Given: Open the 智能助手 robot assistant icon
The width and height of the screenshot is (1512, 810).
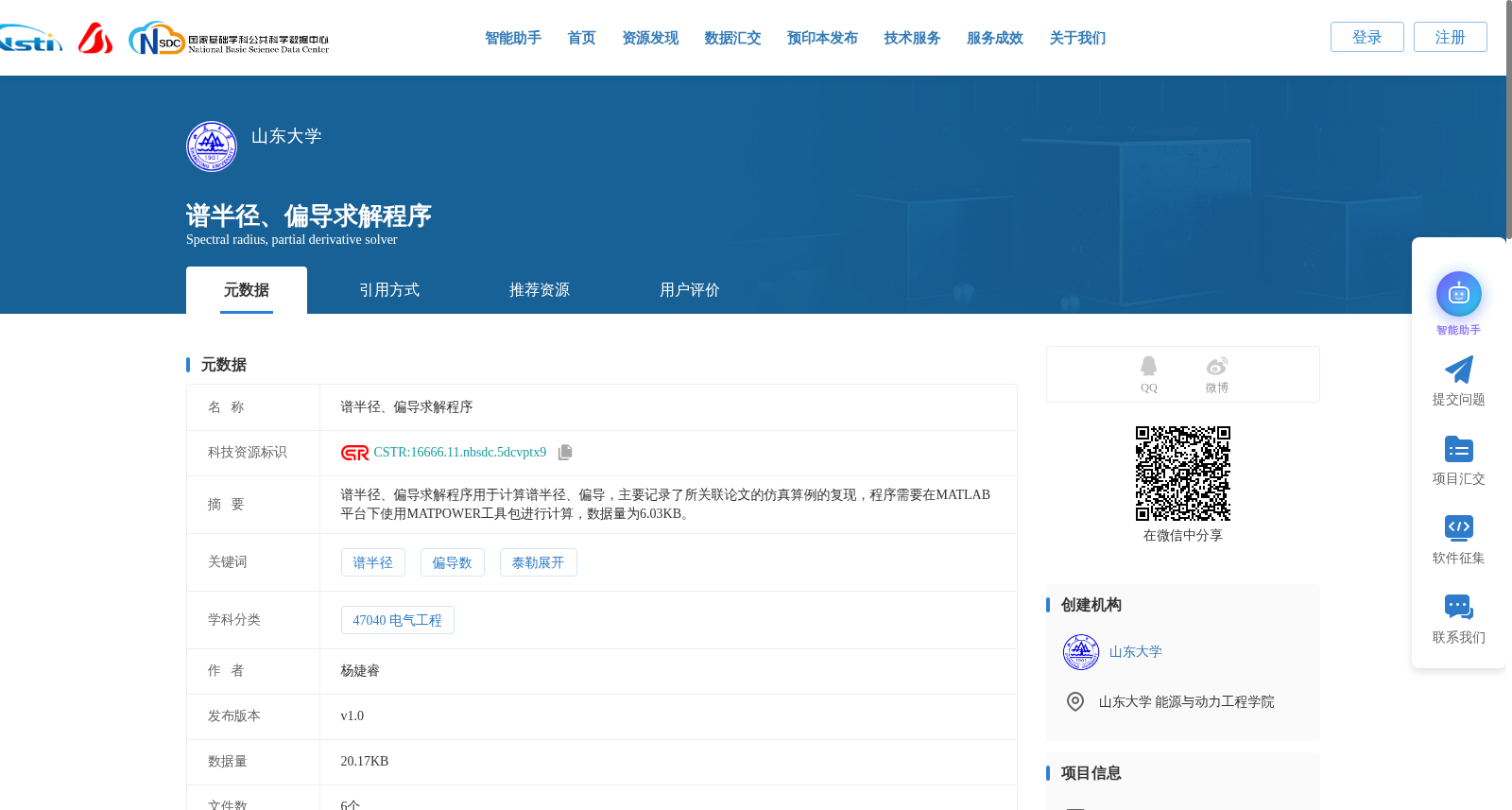Looking at the screenshot, I should pos(1459,294).
